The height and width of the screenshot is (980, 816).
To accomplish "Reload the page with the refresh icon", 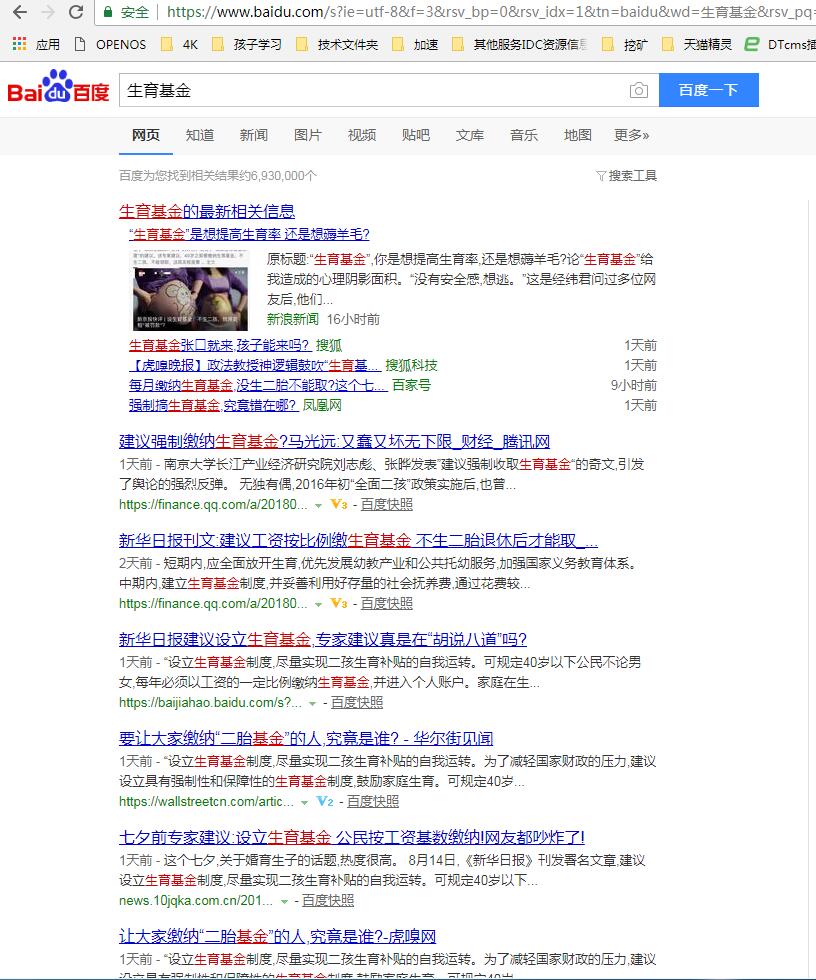I will (x=76, y=12).
